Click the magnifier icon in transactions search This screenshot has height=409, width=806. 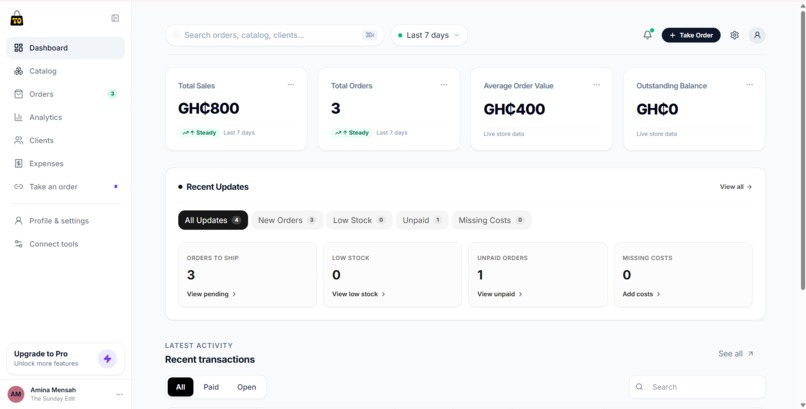coord(639,387)
